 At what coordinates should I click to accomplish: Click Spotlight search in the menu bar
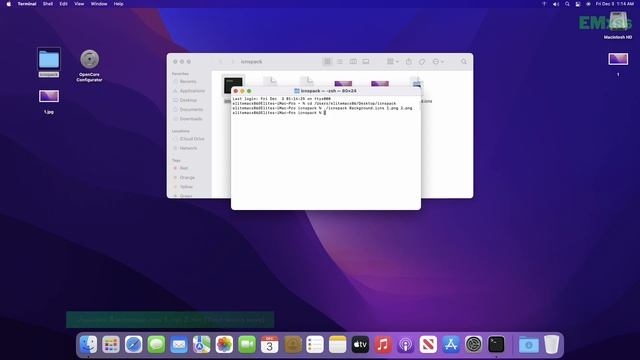pos(567,4)
